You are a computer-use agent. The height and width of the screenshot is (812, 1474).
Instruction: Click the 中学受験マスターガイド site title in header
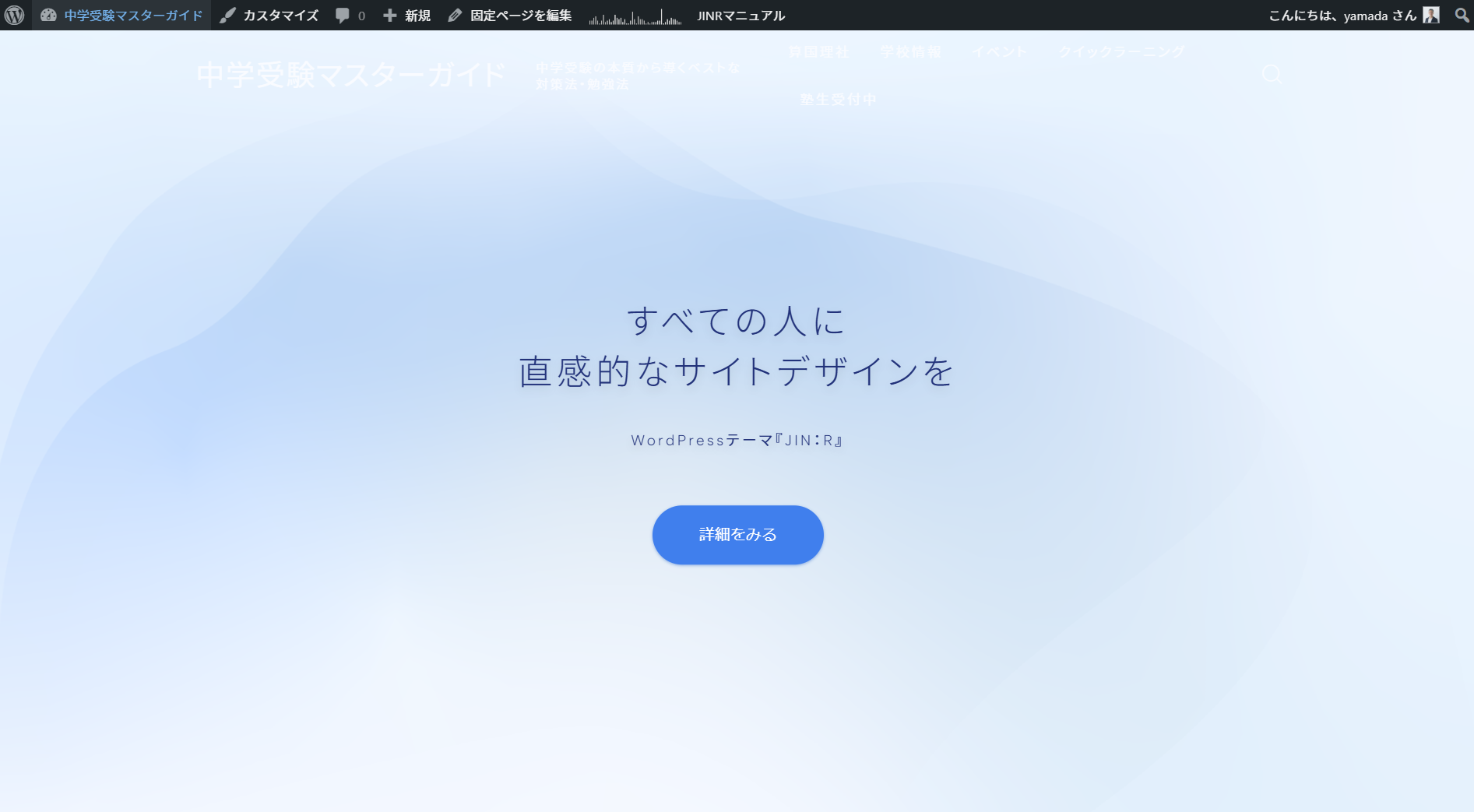coord(352,76)
